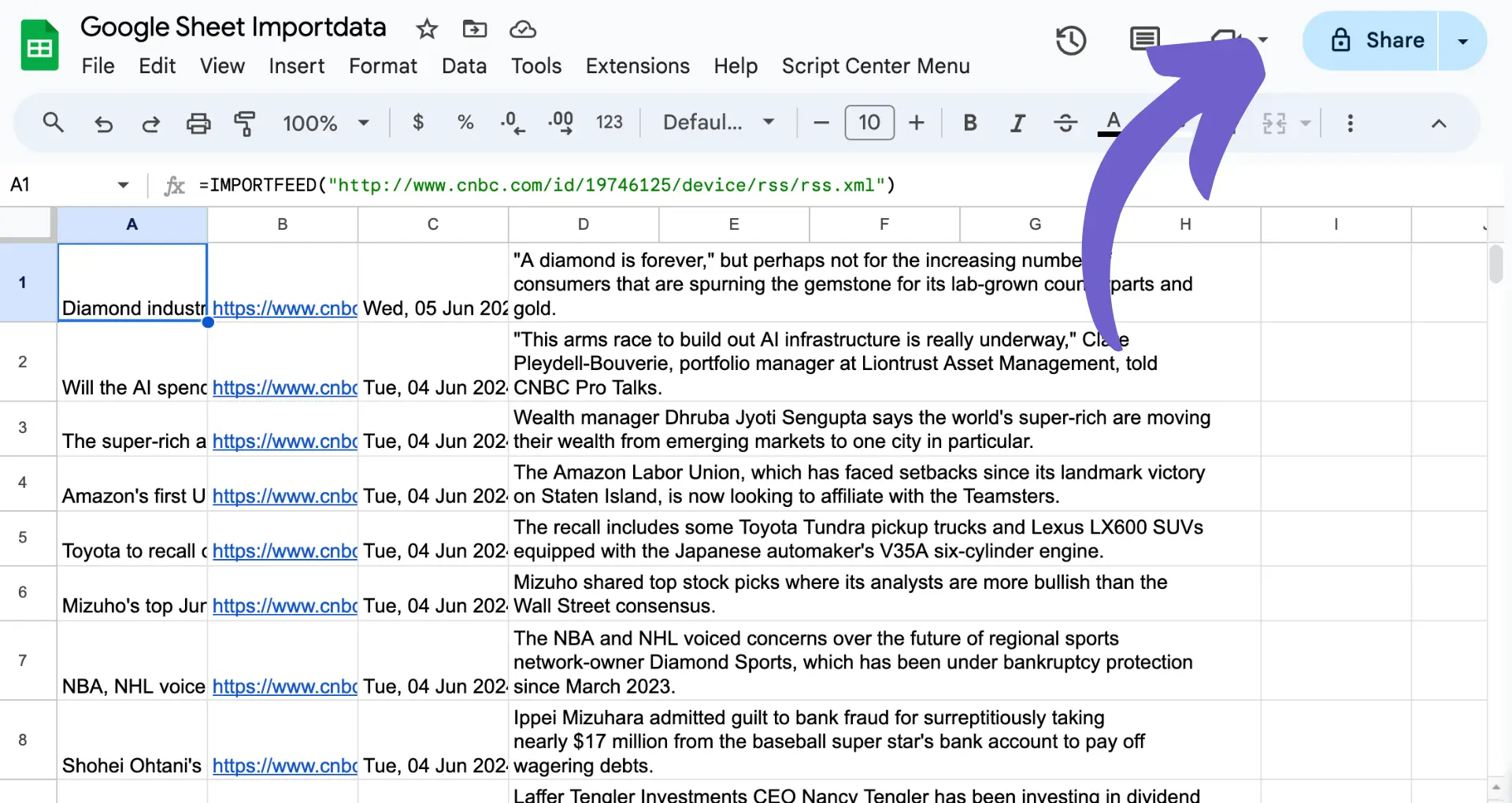Open the 123 more formats menu
The height and width of the screenshot is (803, 1512).
(609, 122)
